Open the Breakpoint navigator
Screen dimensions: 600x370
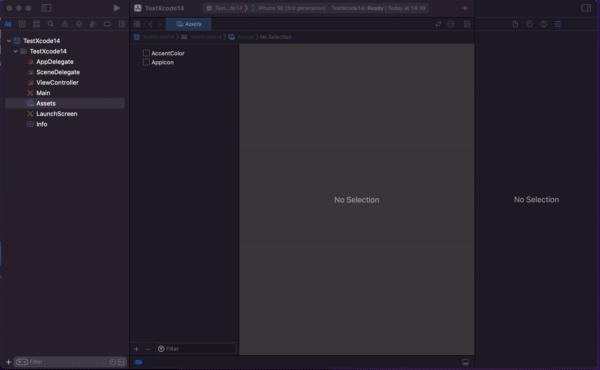click(107, 24)
